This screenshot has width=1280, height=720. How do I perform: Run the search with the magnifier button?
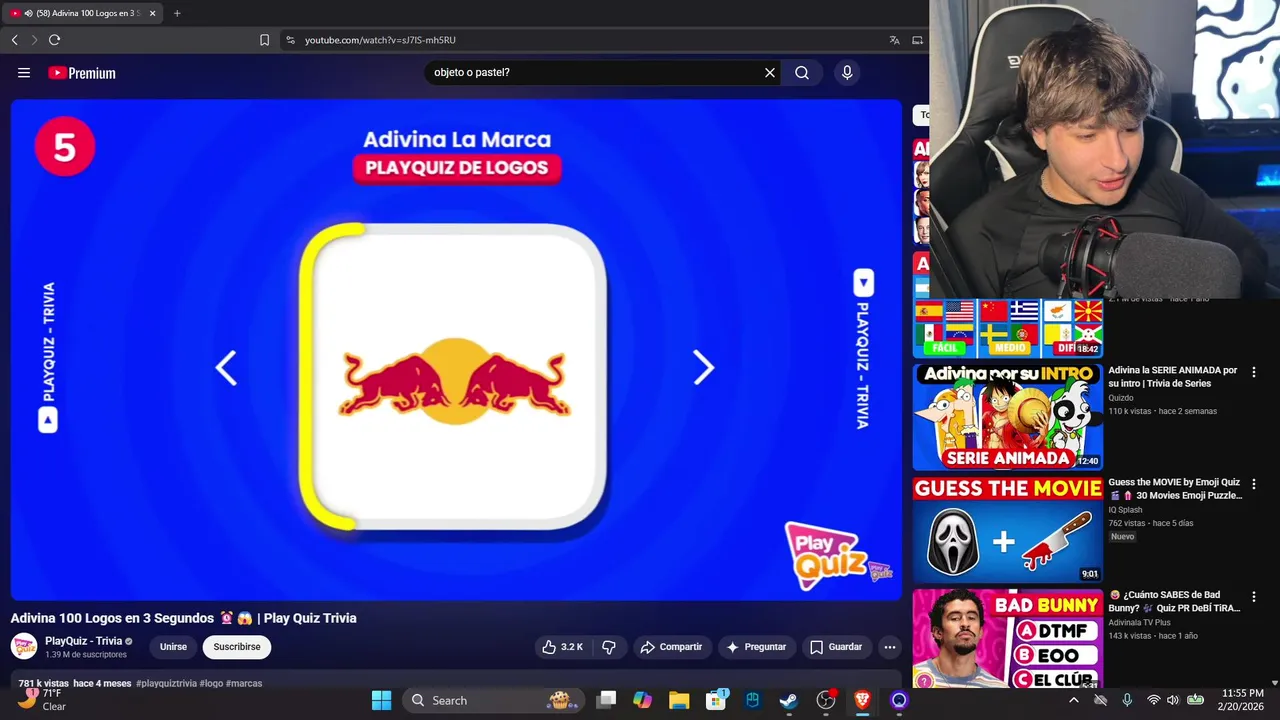click(x=802, y=73)
